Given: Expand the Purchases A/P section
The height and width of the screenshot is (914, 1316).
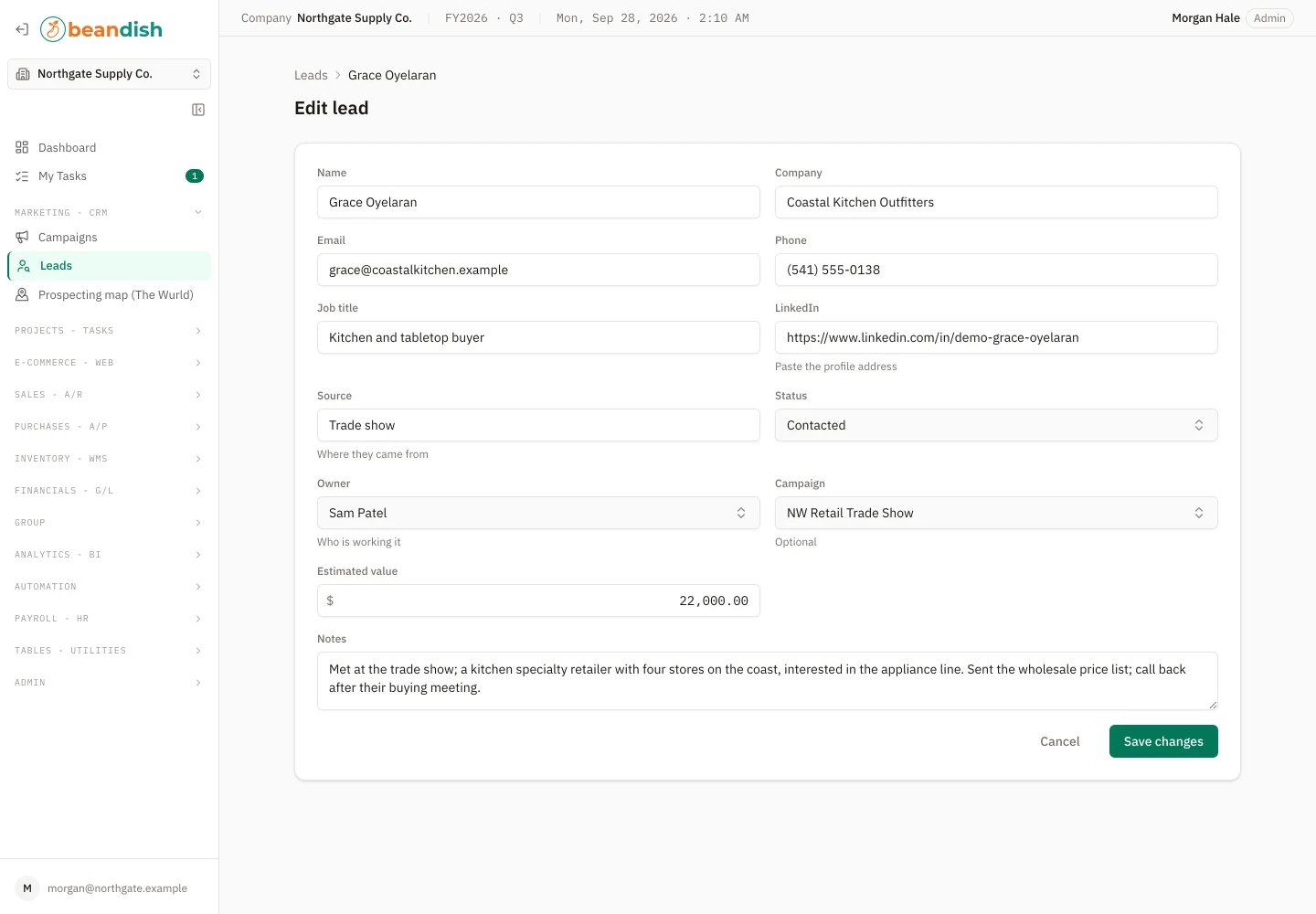Looking at the screenshot, I should [x=109, y=427].
